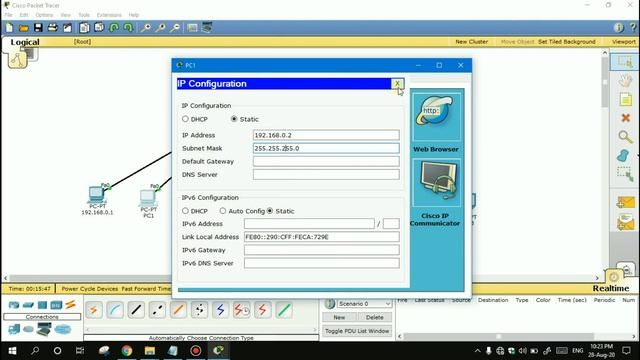Choose the Phone cable connection
Viewport: 640px width, 360px height.
tap(200, 310)
